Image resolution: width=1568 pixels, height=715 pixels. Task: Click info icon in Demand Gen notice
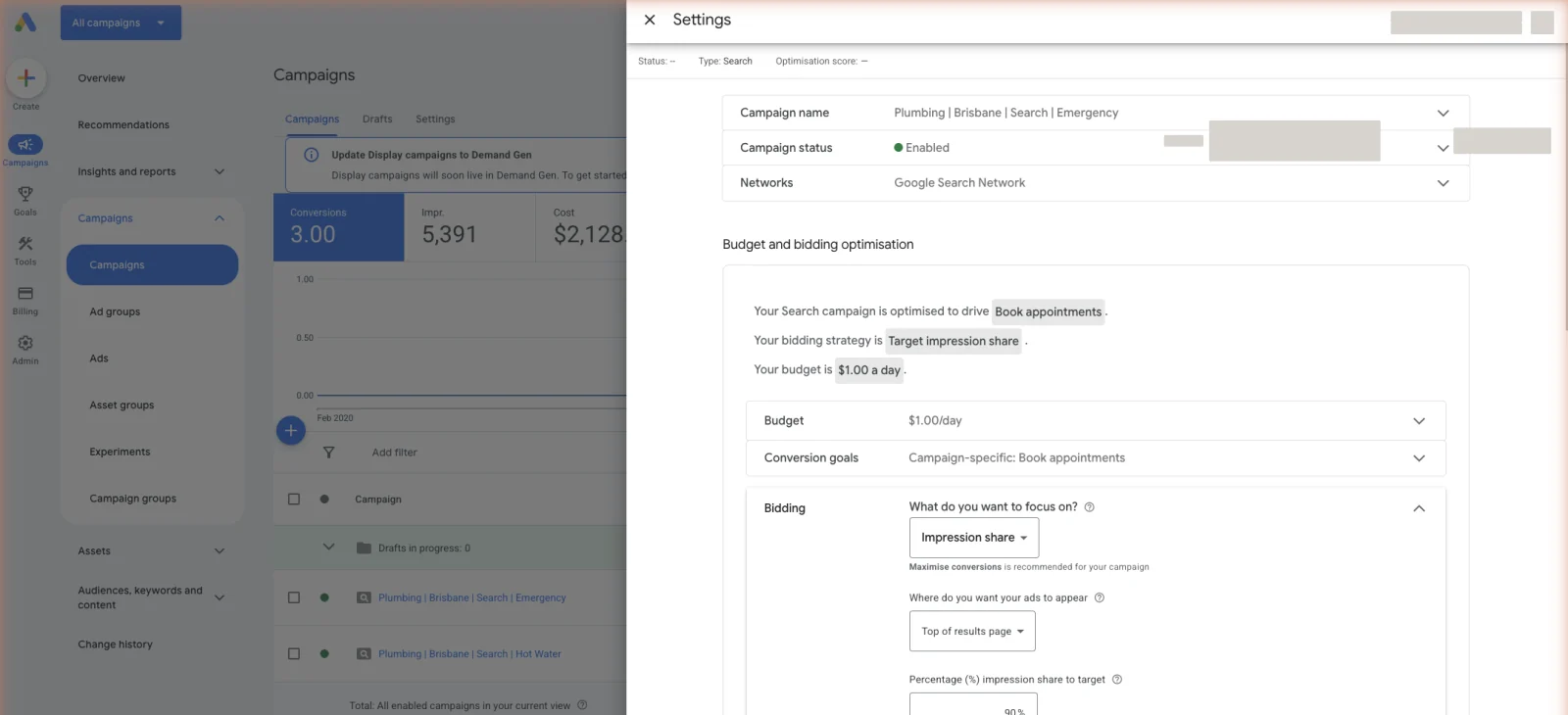click(312, 155)
